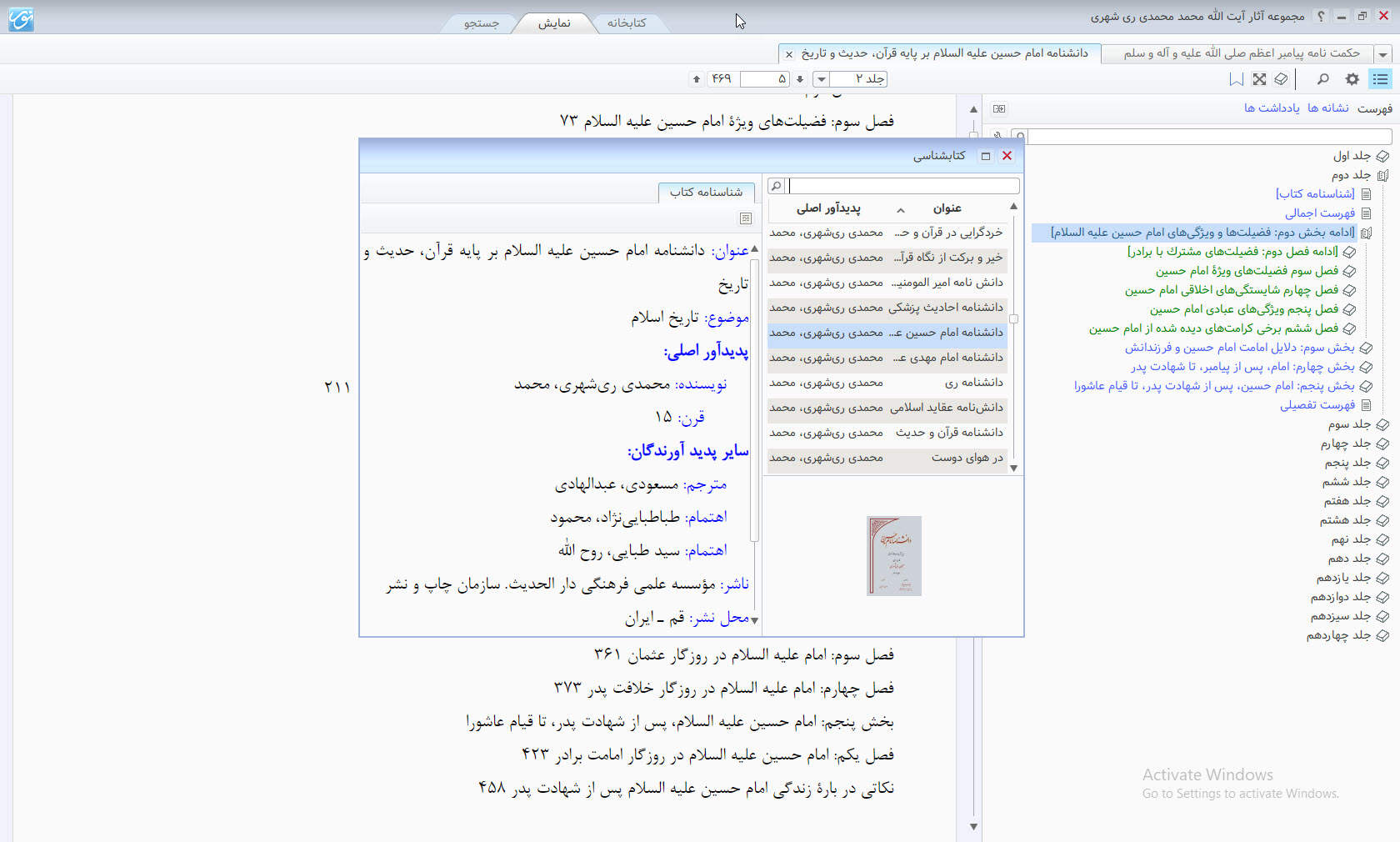The width and height of the screenshot is (1400, 842).
Task: Click the fullscreen expand icon in toolbar
Action: [1259, 79]
